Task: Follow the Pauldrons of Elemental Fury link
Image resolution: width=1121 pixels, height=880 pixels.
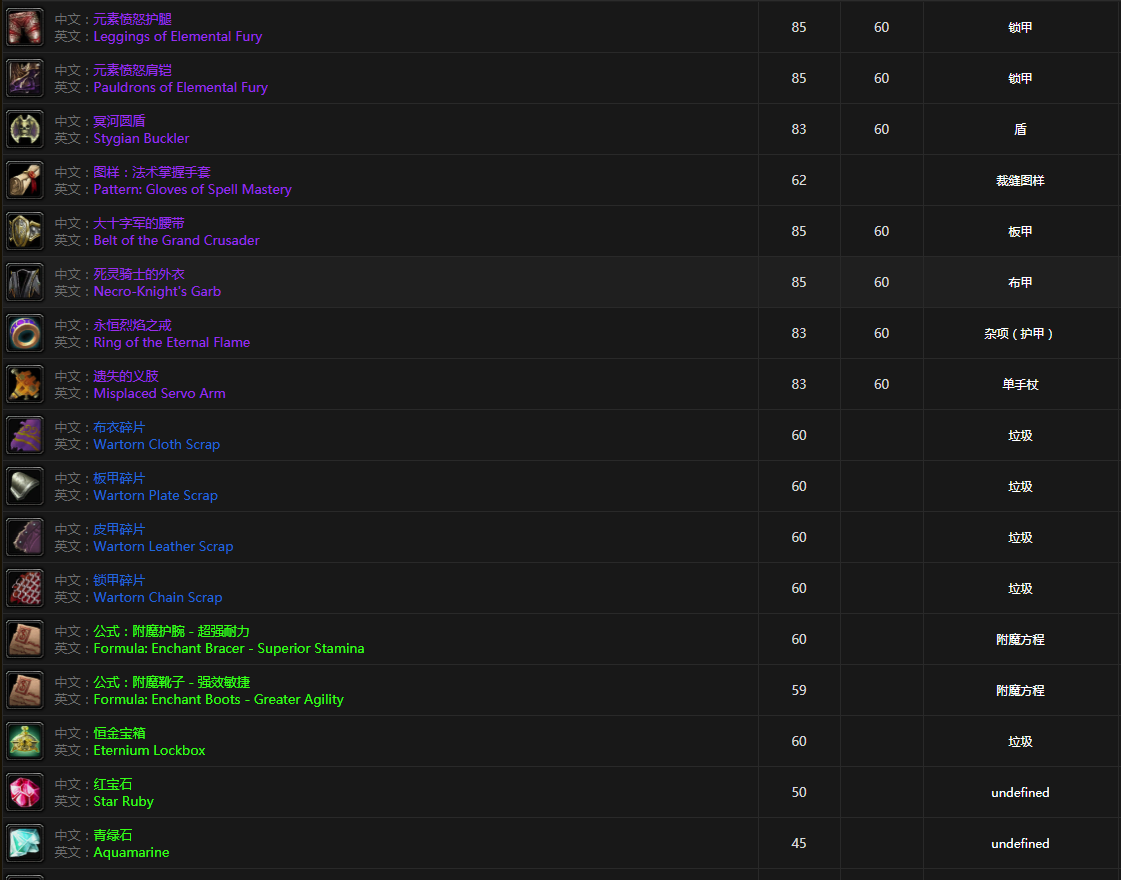Action: click(x=181, y=87)
